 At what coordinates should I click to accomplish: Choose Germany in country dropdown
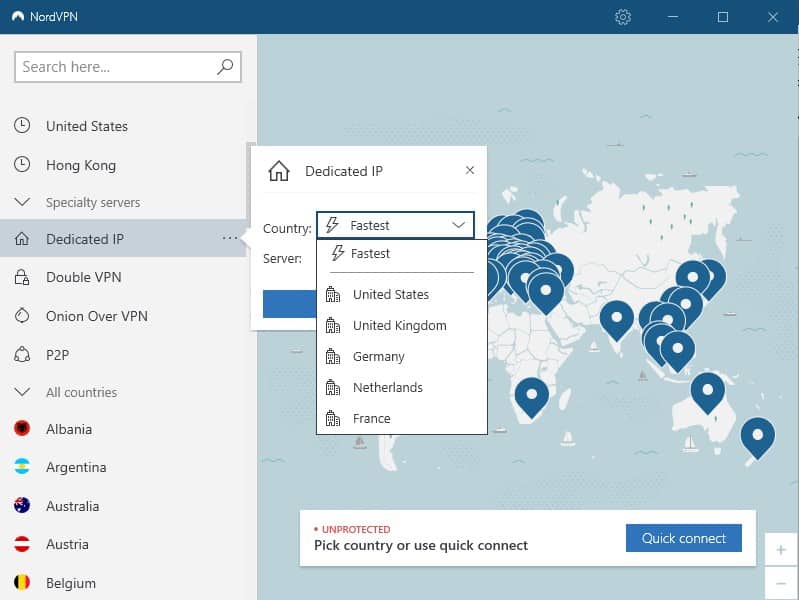(x=402, y=356)
